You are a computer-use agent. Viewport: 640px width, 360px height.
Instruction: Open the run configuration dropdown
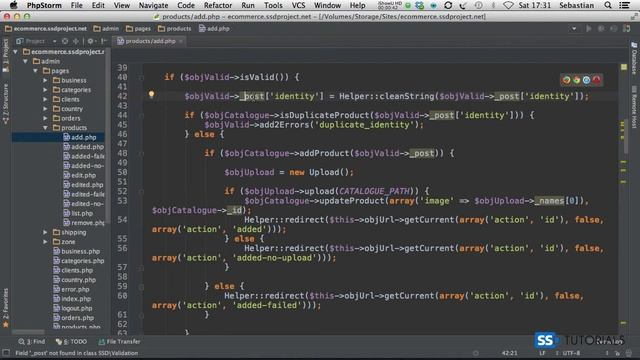point(574,29)
